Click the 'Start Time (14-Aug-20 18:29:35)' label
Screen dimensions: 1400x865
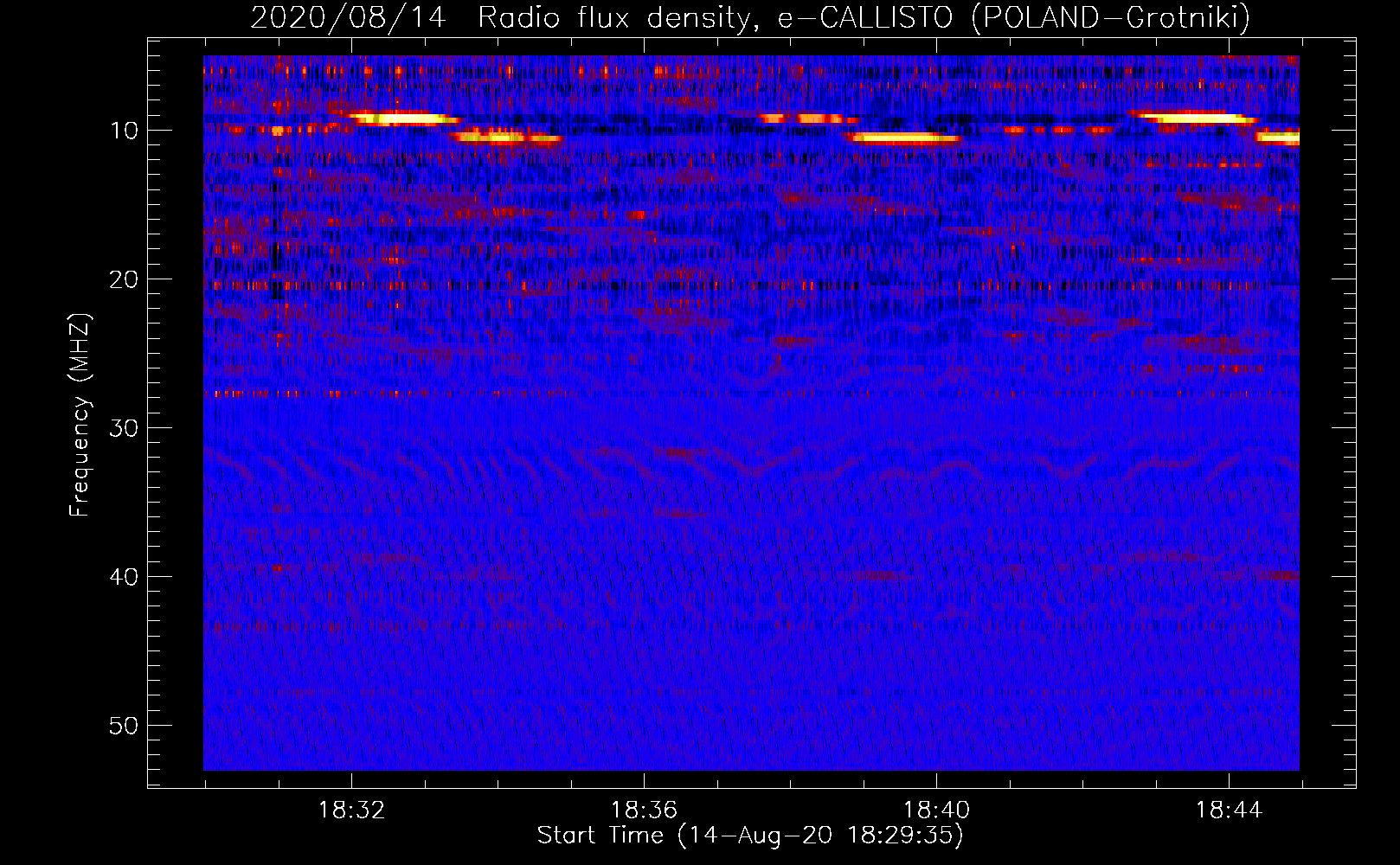(x=750, y=835)
